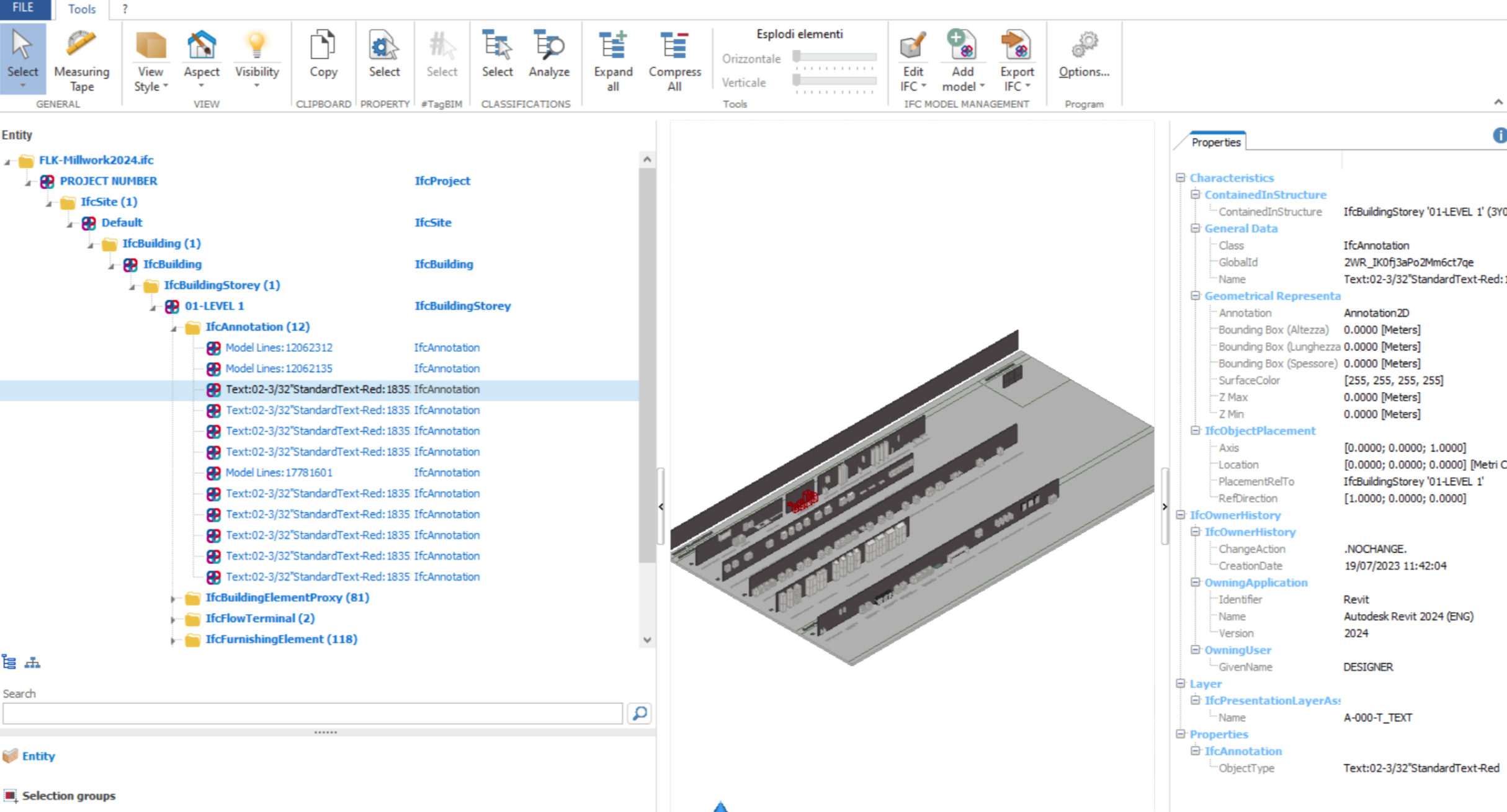Image resolution: width=1507 pixels, height=812 pixels.
Task: Switch tree display mode at bottom left
Action: pyautogui.click(x=32, y=662)
